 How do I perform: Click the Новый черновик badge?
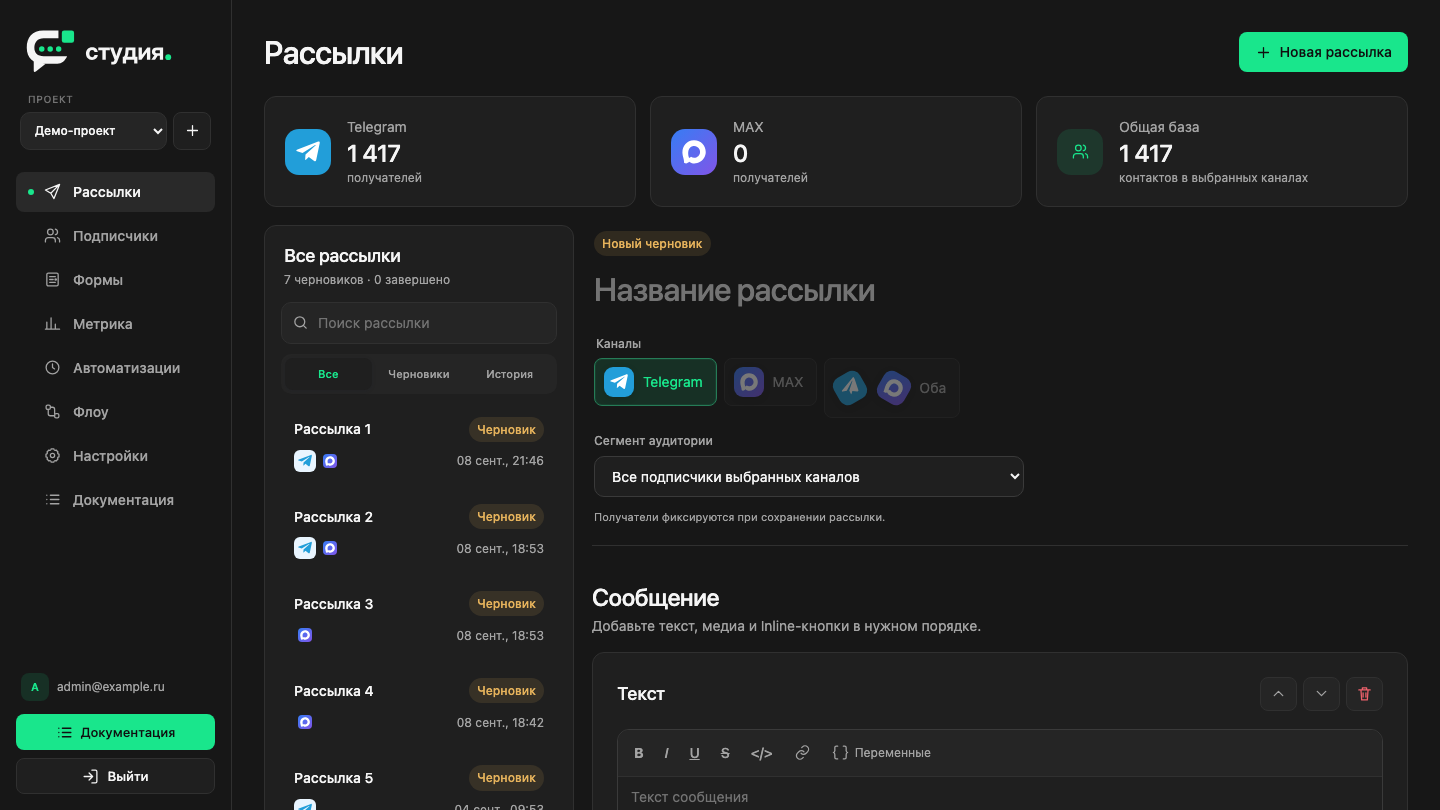click(x=652, y=243)
